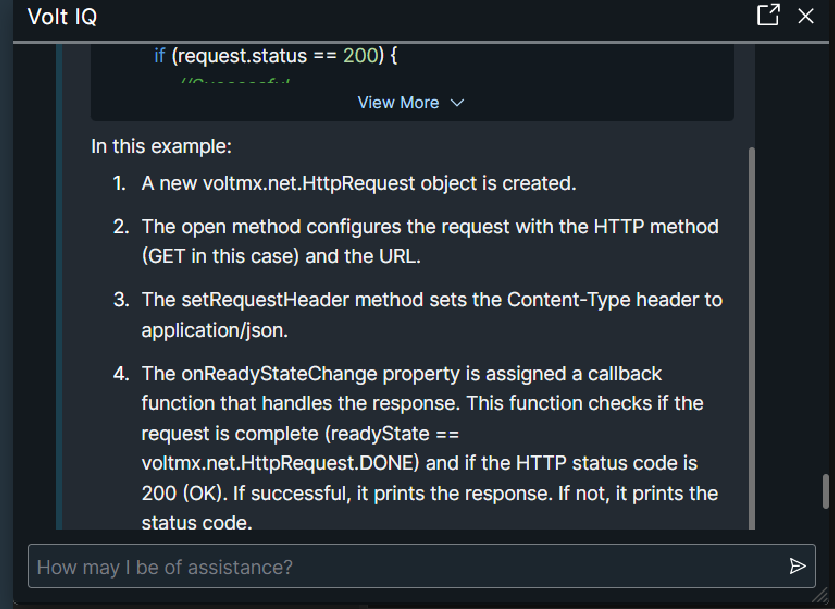Click the send message arrow icon
This screenshot has width=835, height=609.
pyautogui.click(x=797, y=567)
